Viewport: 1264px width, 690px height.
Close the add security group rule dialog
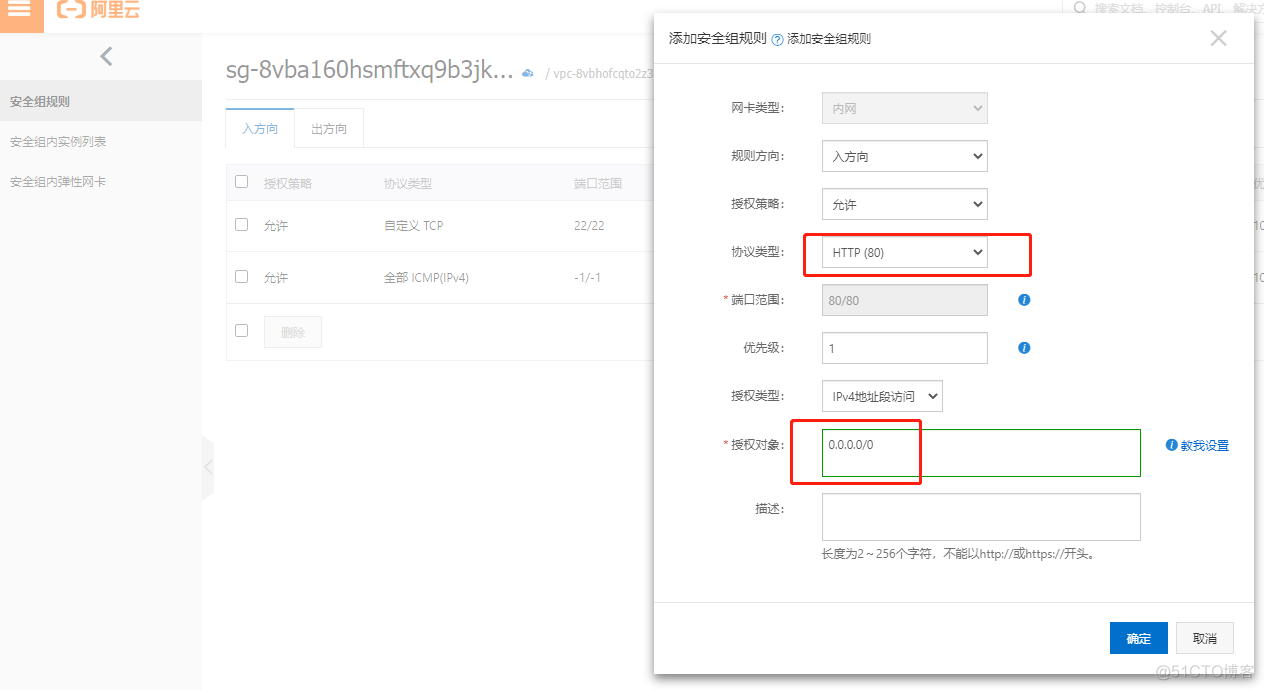1218,39
